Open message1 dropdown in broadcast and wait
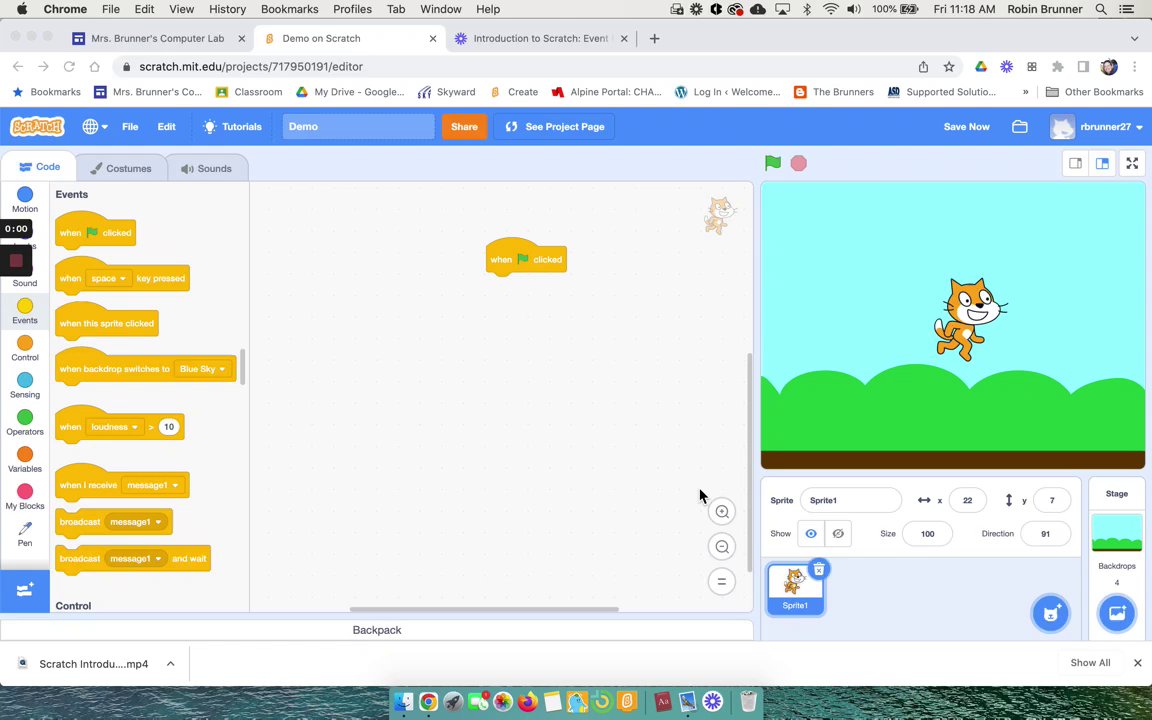Screen dimensions: 1152x720 tap(135, 558)
